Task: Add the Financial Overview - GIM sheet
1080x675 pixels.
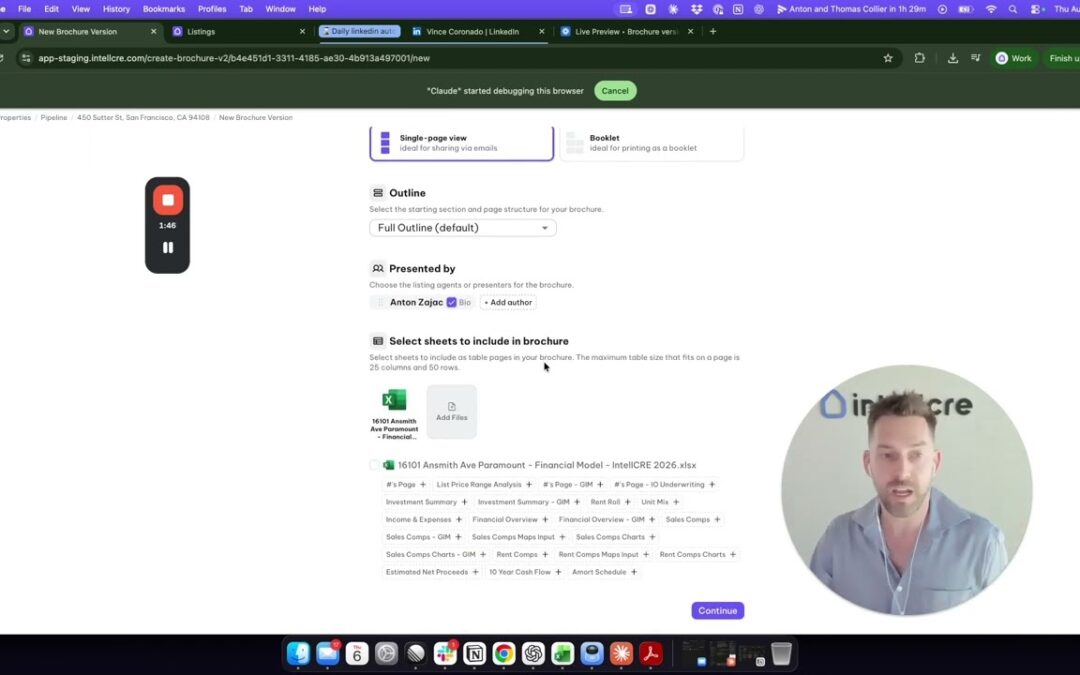Action: [652, 519]
